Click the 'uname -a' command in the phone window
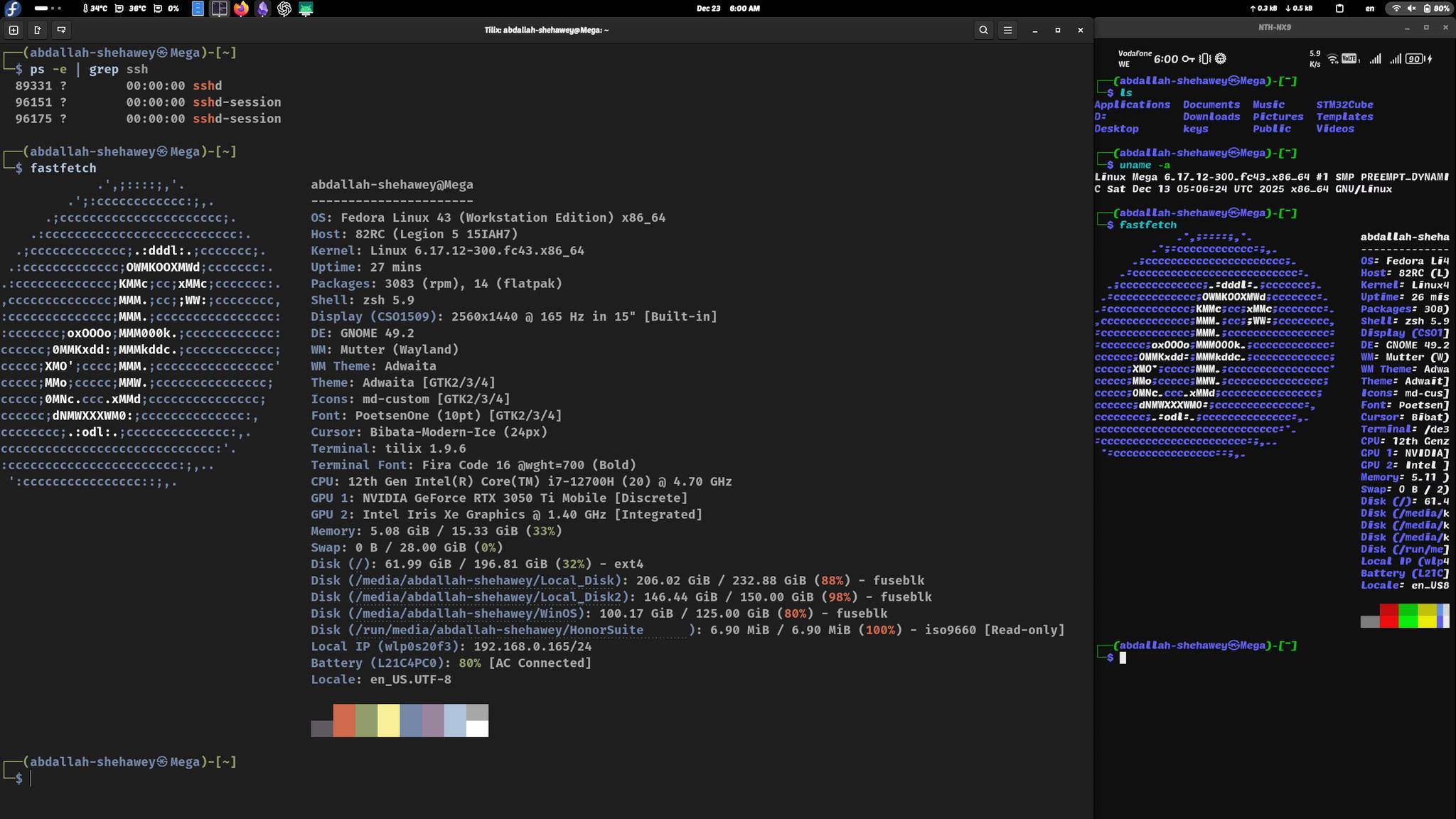Image resolution: width=1456 pixels, height=819 pixels. pos(1145,165)
